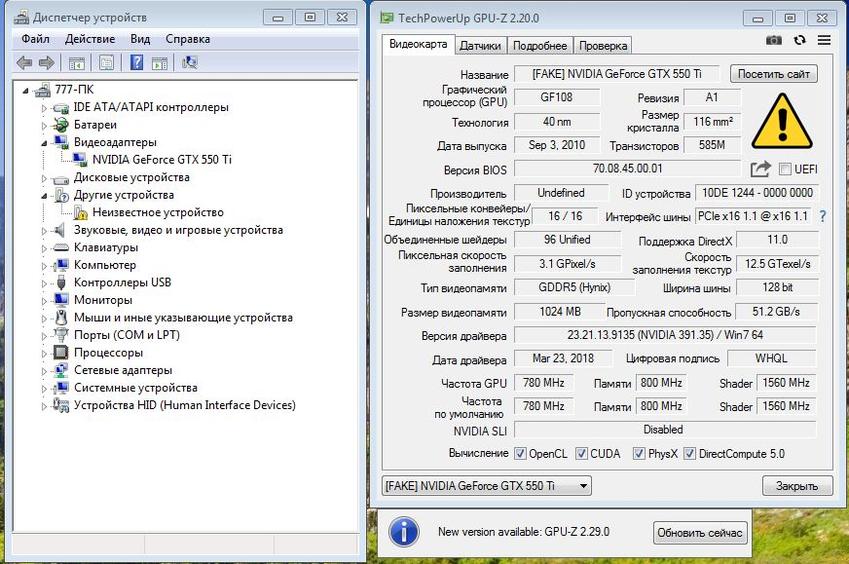Click Обновить сейчас update button
The height and width of the screenshot is (564, 849).
(700, 533)
